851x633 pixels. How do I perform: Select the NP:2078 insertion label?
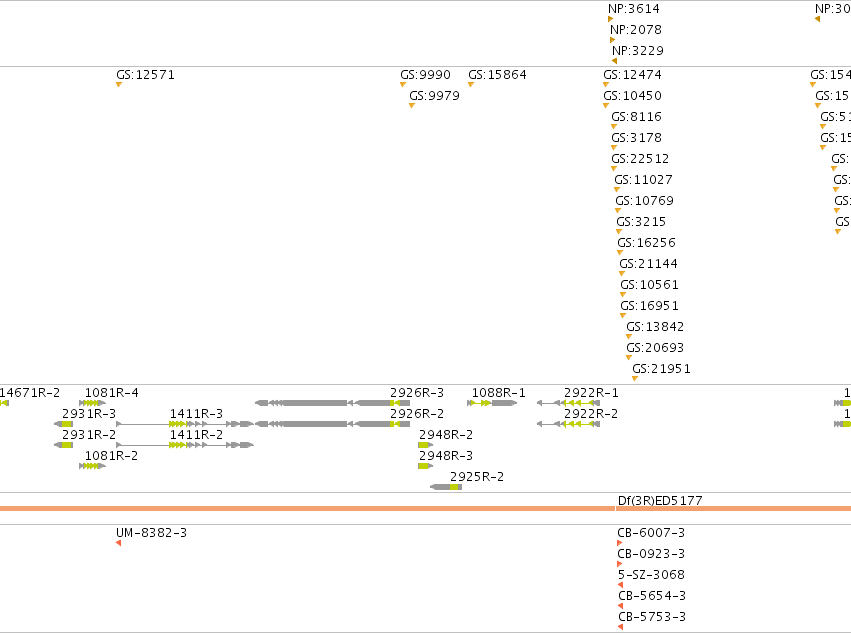(636, 30)
